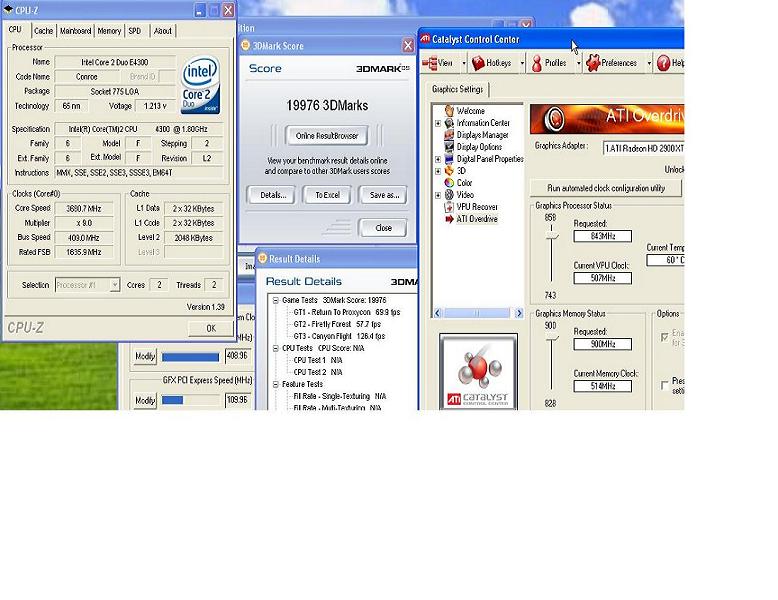Collapse the Game Tests node
The image size is (778, 600).
tap(276, 300)
